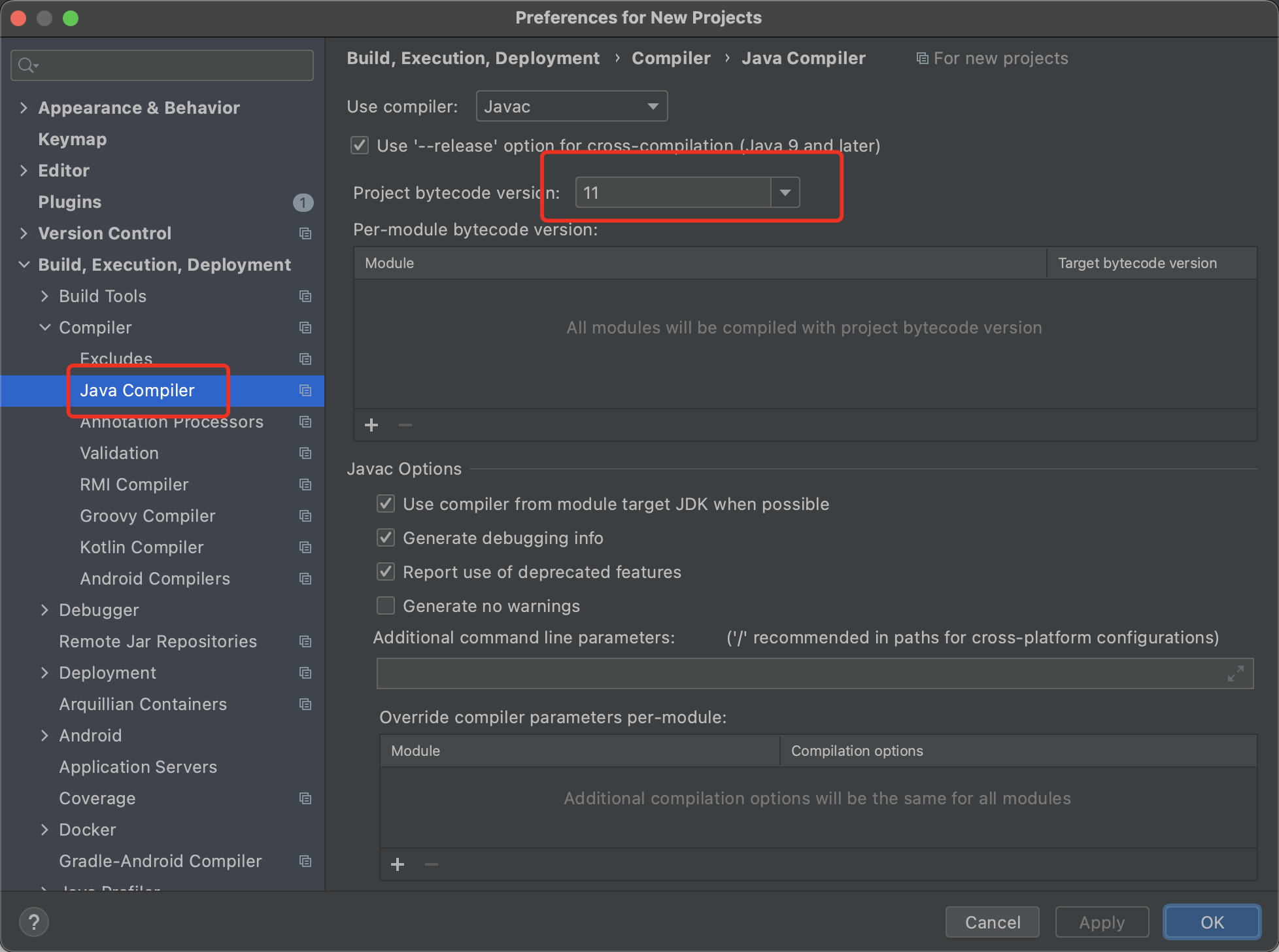The width and height of the screenshot is (1279, 952).
Task: Open the Keymap settings page
Action: [72, 139]
